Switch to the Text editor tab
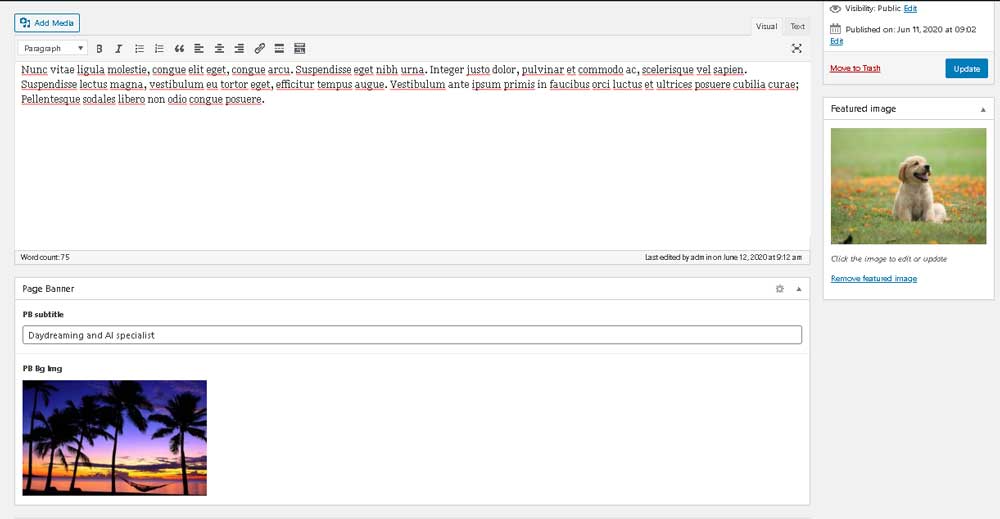The height and width of the screenshot is (519, 1000). click(x=797, y=27)
